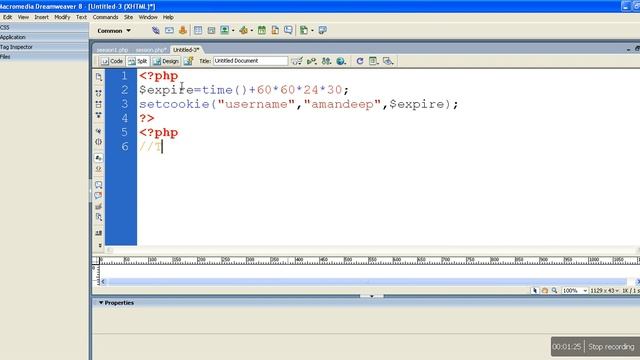Expand the CSS panel group
Viewport: 640px width, 360px height.
44,27
